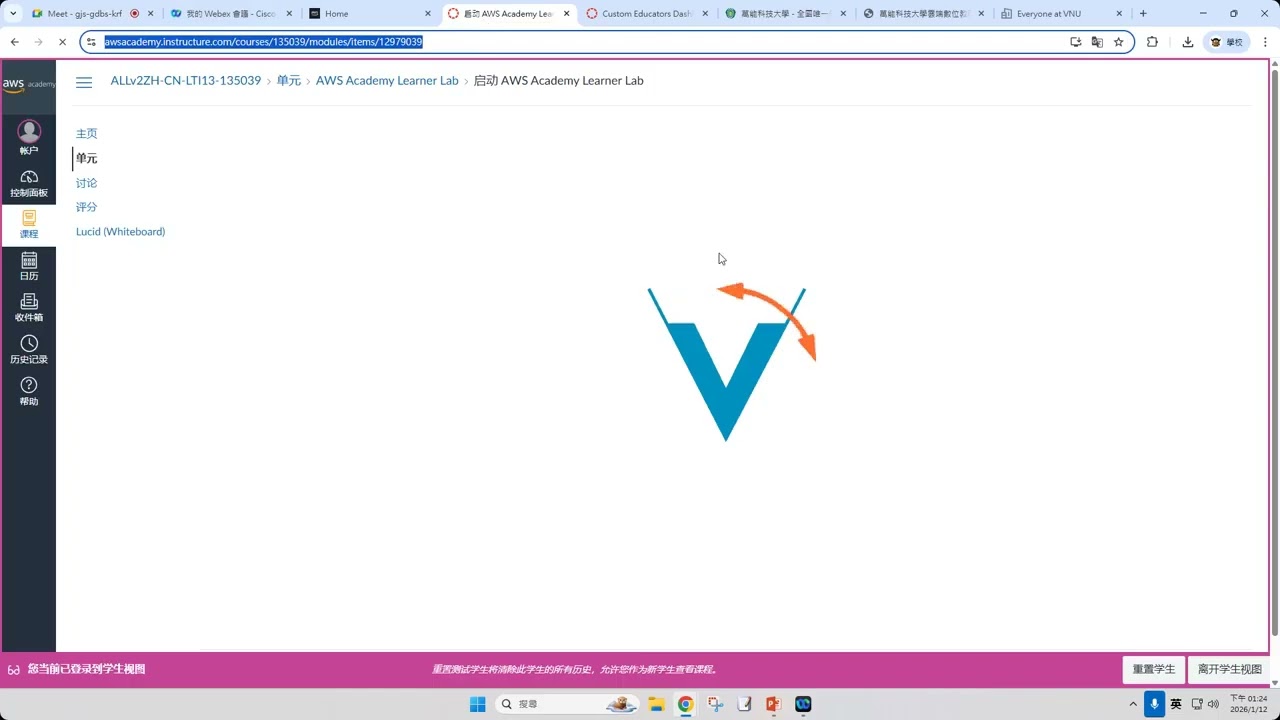Click the translate page icon in address bar
This screenshot has height=720, width=1280.
point(1097,42)
